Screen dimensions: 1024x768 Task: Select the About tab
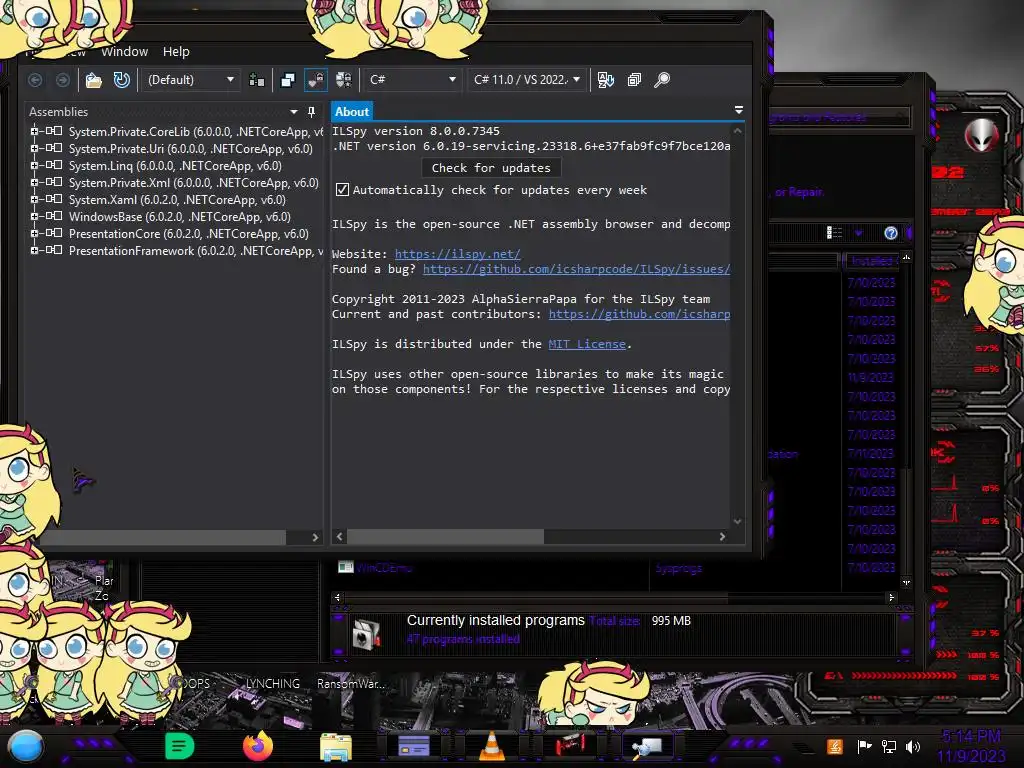pos(352,112)
